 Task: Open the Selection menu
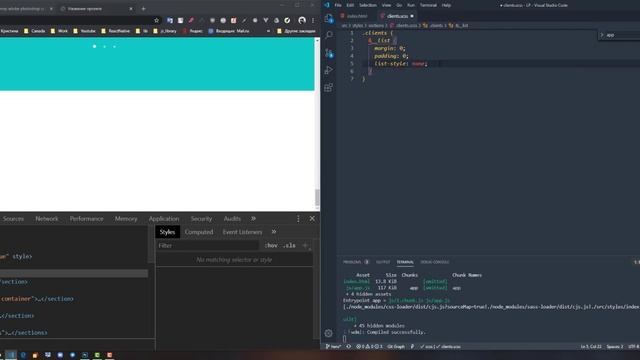[368, 5]
